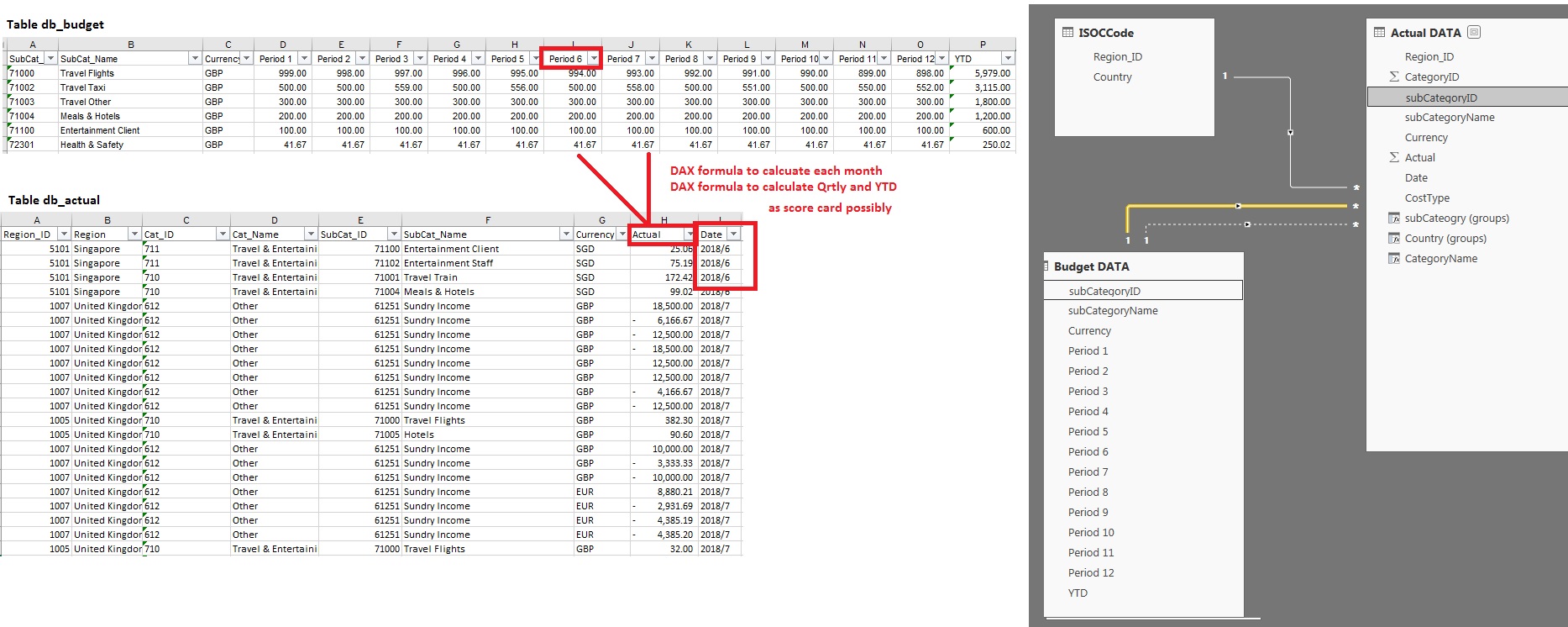Click the group icon beside subCateogry (groups)

(1394, 219)
